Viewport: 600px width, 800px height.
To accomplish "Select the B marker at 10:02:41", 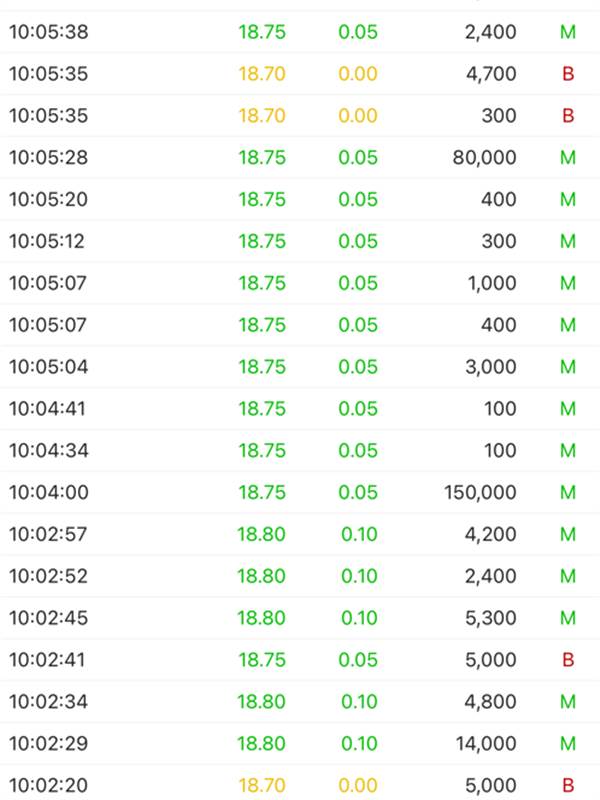I will [x=568, y=660].
